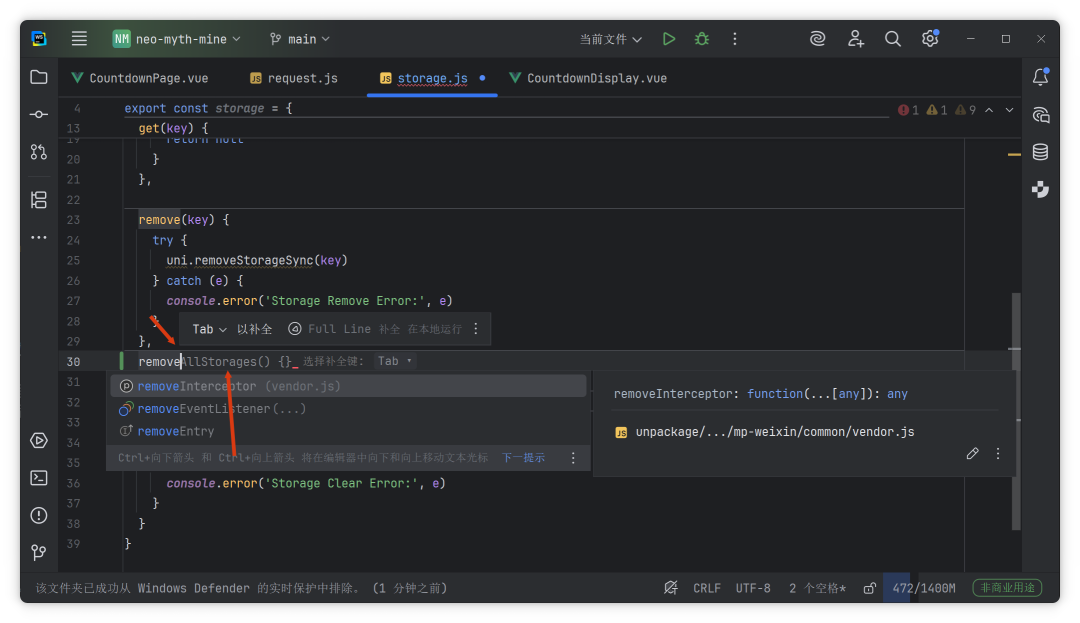Open the Commit tool window

39,114
